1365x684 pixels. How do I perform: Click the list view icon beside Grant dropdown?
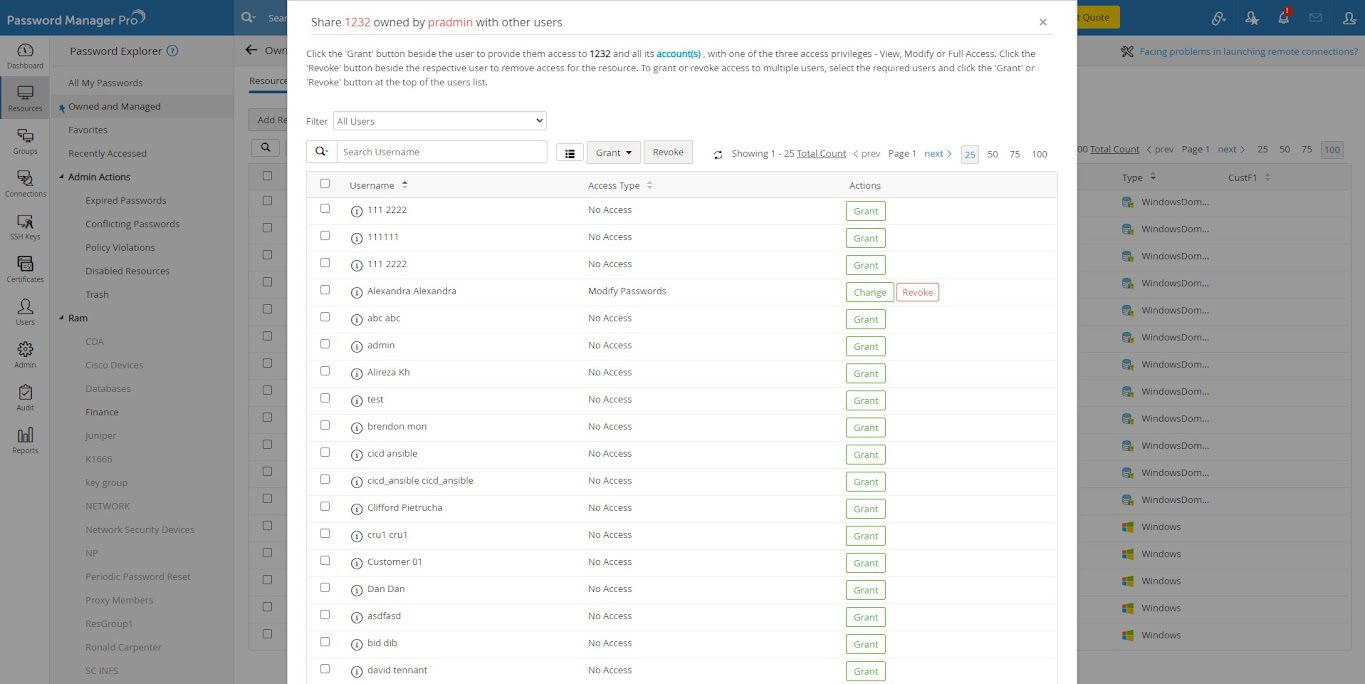point(569,153)
